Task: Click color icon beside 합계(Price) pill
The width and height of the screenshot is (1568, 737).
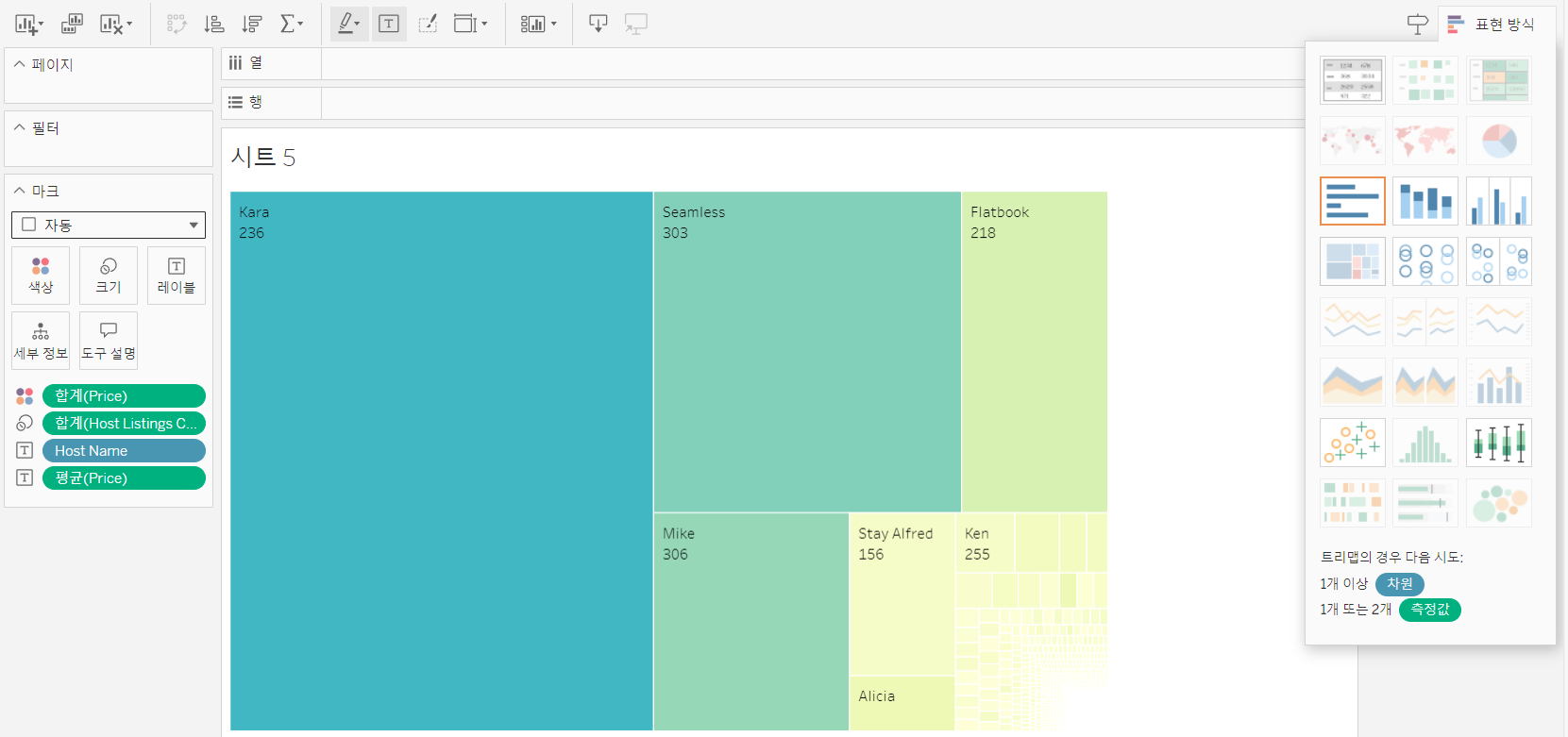Action: coord(25,395)
